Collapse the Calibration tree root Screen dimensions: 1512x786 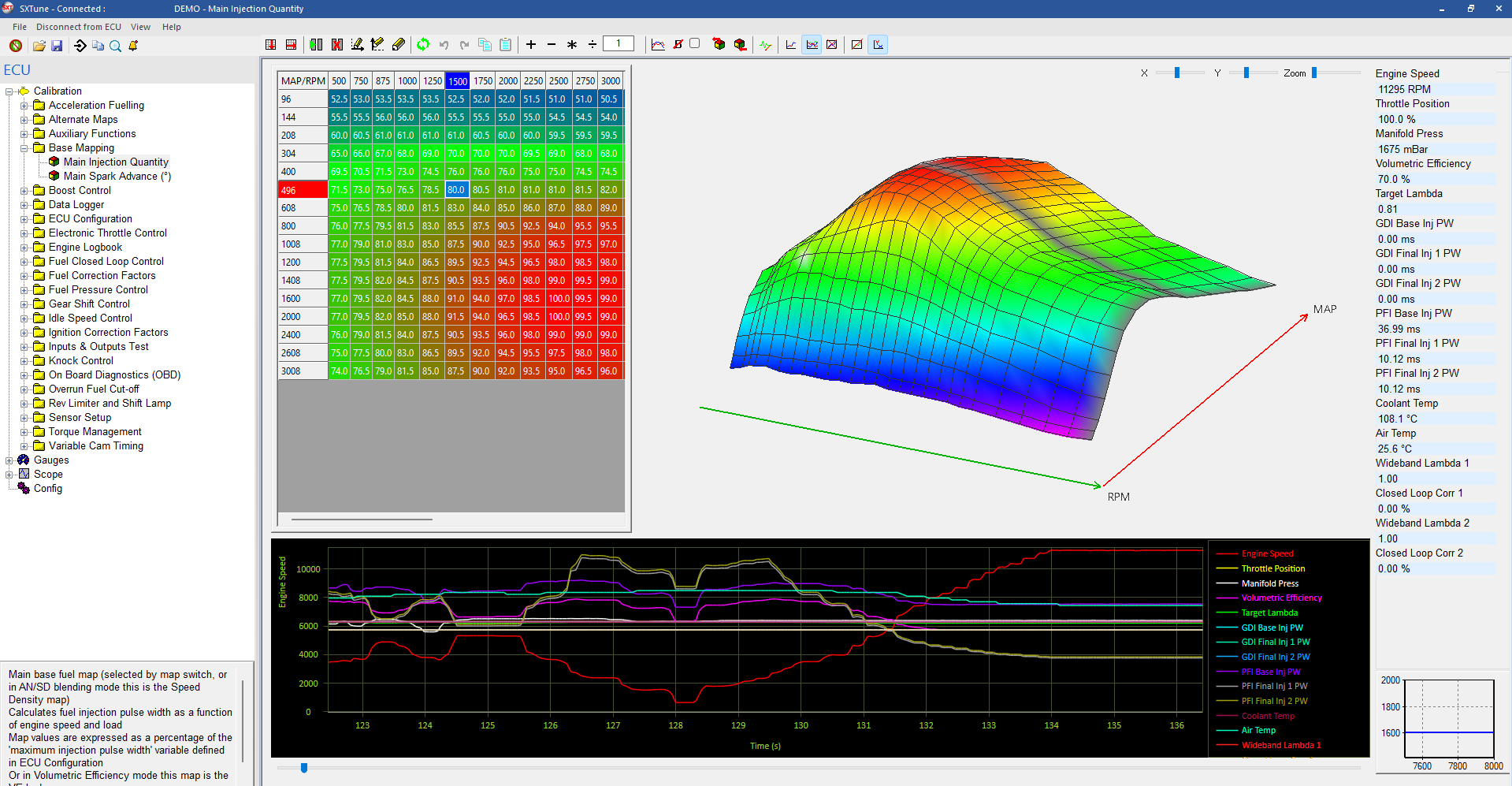[9, 91]
